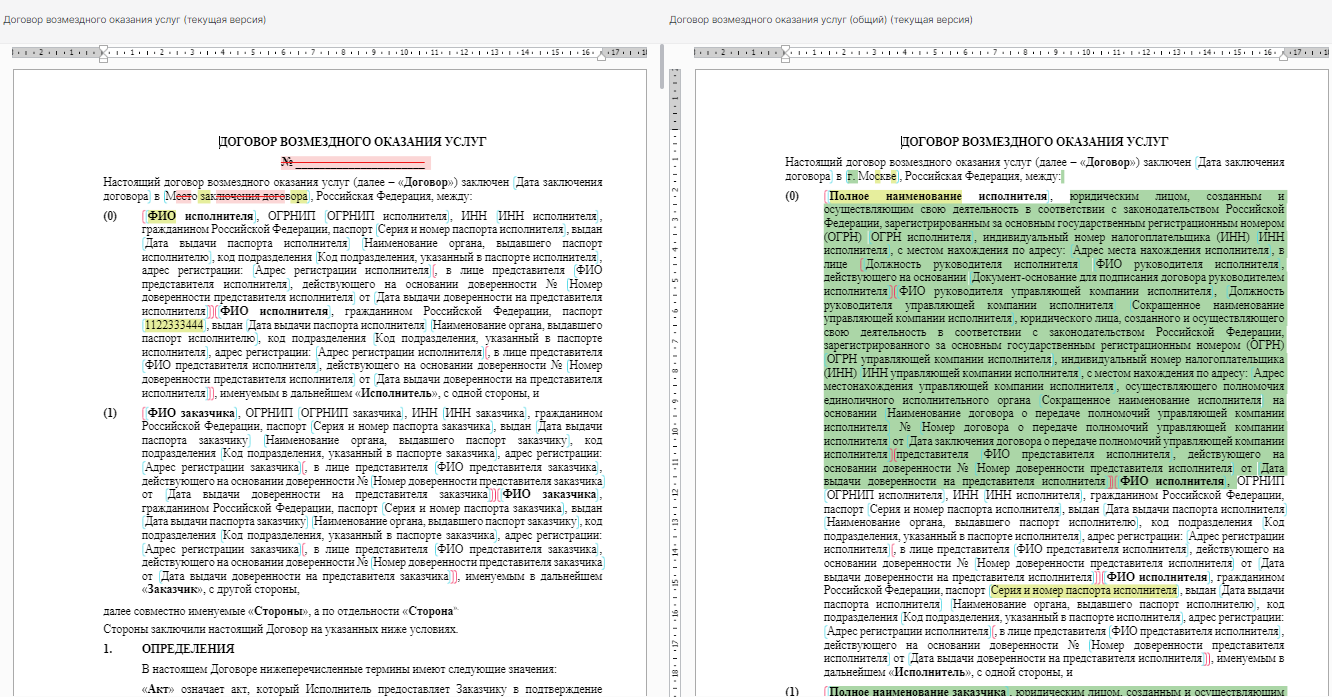Click the bold term «Акт» in left document
This screenshot has width=1332, height=697.
(x=160, y=689)
